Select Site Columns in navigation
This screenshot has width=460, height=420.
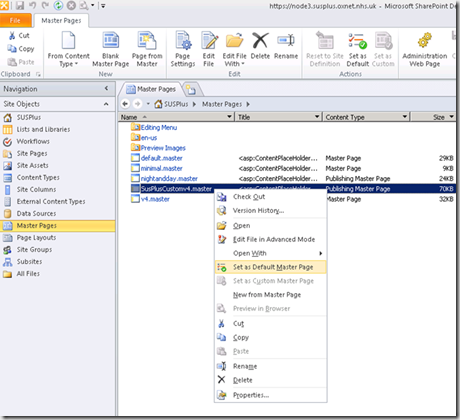coord(36,189)
